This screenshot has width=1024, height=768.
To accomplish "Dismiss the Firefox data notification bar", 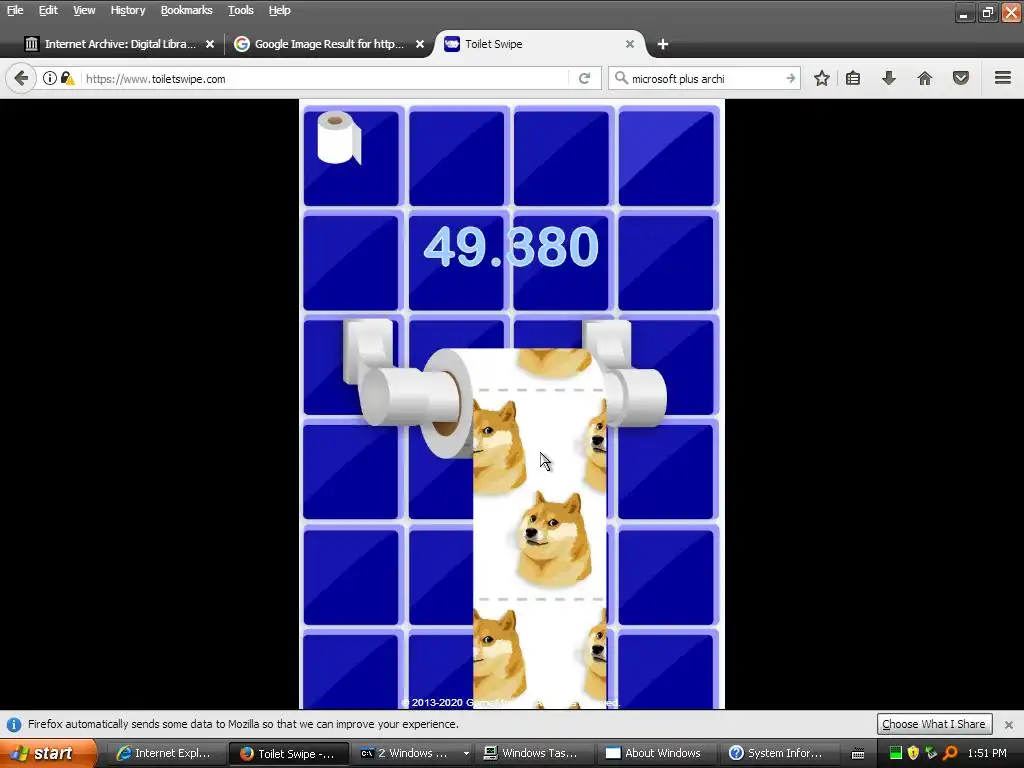I will [1008, 724].
